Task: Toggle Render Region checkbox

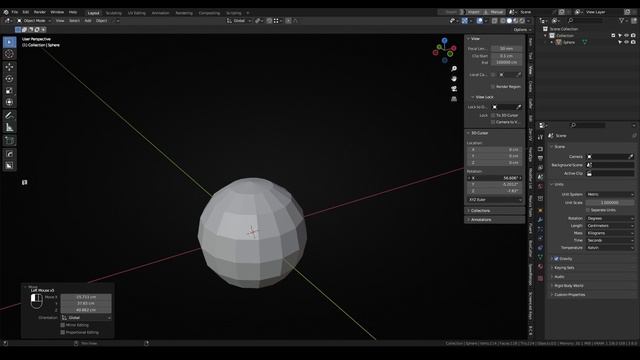Action: tap(493, 87)
